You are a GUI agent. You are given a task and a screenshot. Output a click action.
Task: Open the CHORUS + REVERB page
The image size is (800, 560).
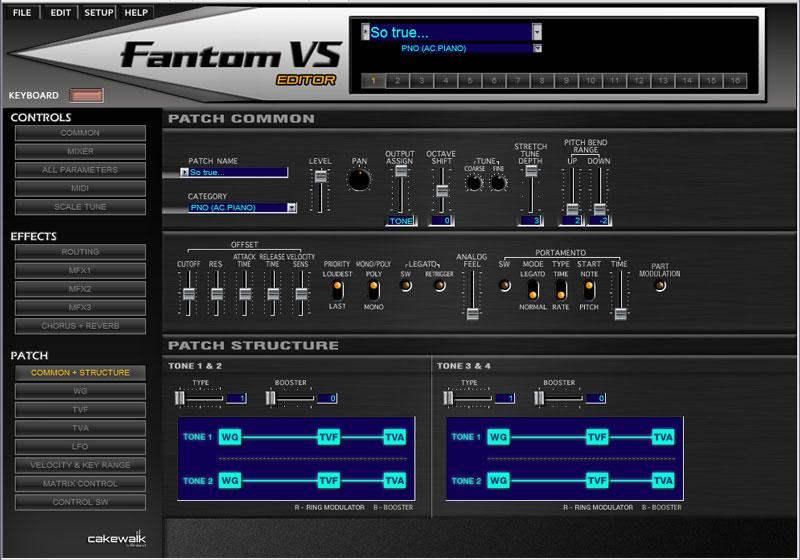click(80, 325)
